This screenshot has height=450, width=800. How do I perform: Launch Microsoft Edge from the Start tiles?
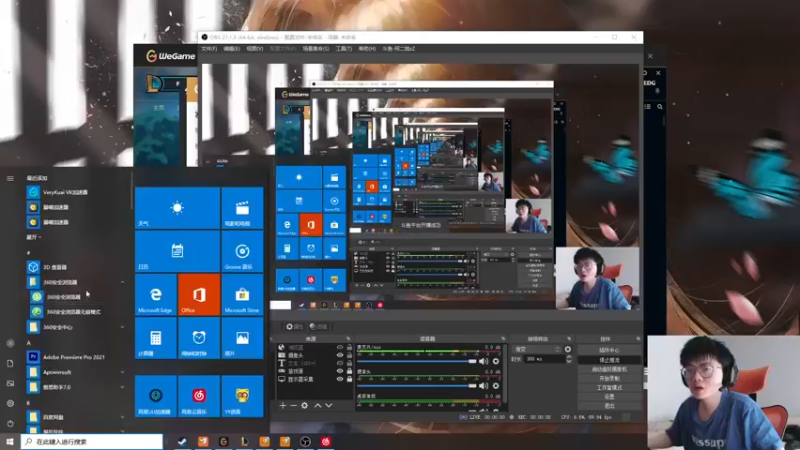(156, 294)
